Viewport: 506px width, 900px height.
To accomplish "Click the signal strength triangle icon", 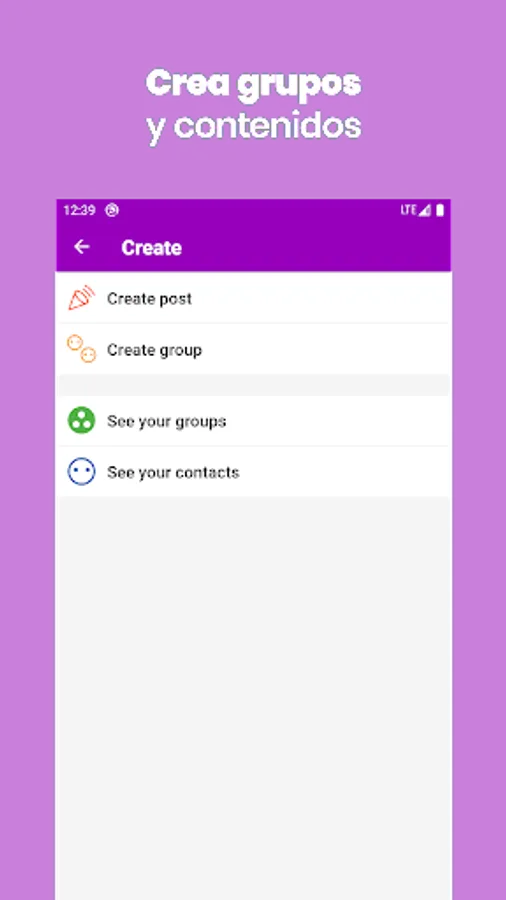I will pyautogui.click(x=425, y=211).
